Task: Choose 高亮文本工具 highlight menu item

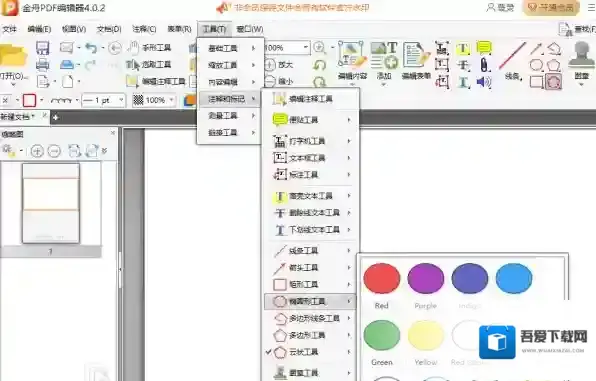Action: pyautogui.click(x=309, y=196)
